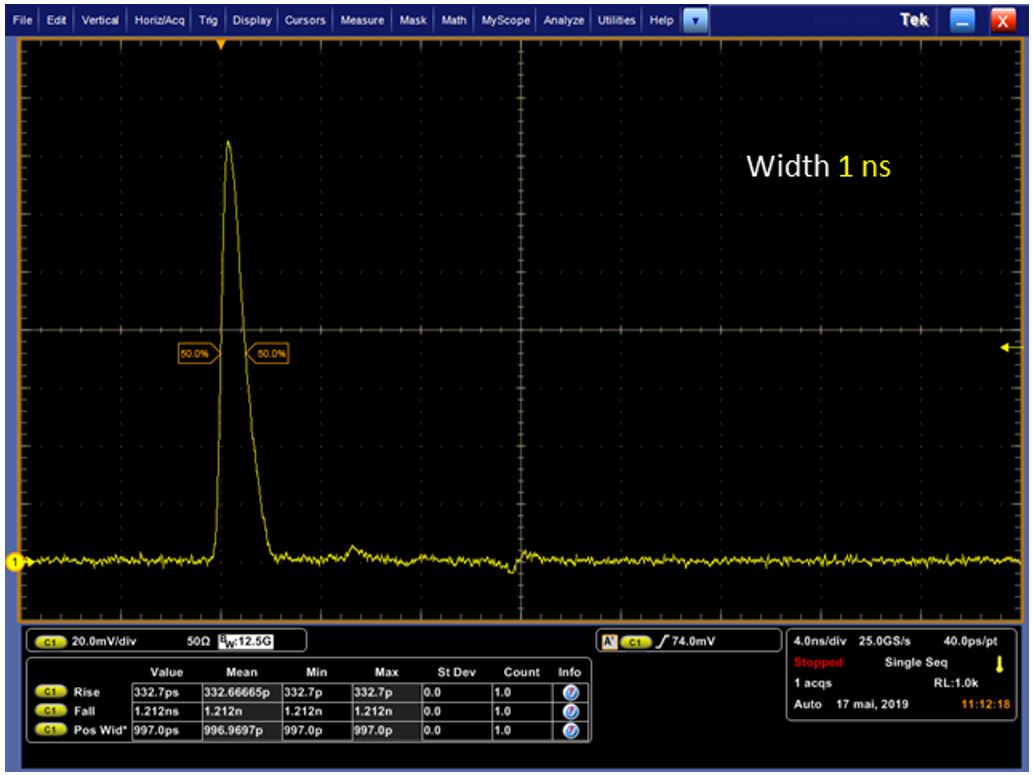Click the 17 mai, 2019 date readout
Viewport: 1033px width, 775px height.
pyautogui.click(x=872, y=704)
